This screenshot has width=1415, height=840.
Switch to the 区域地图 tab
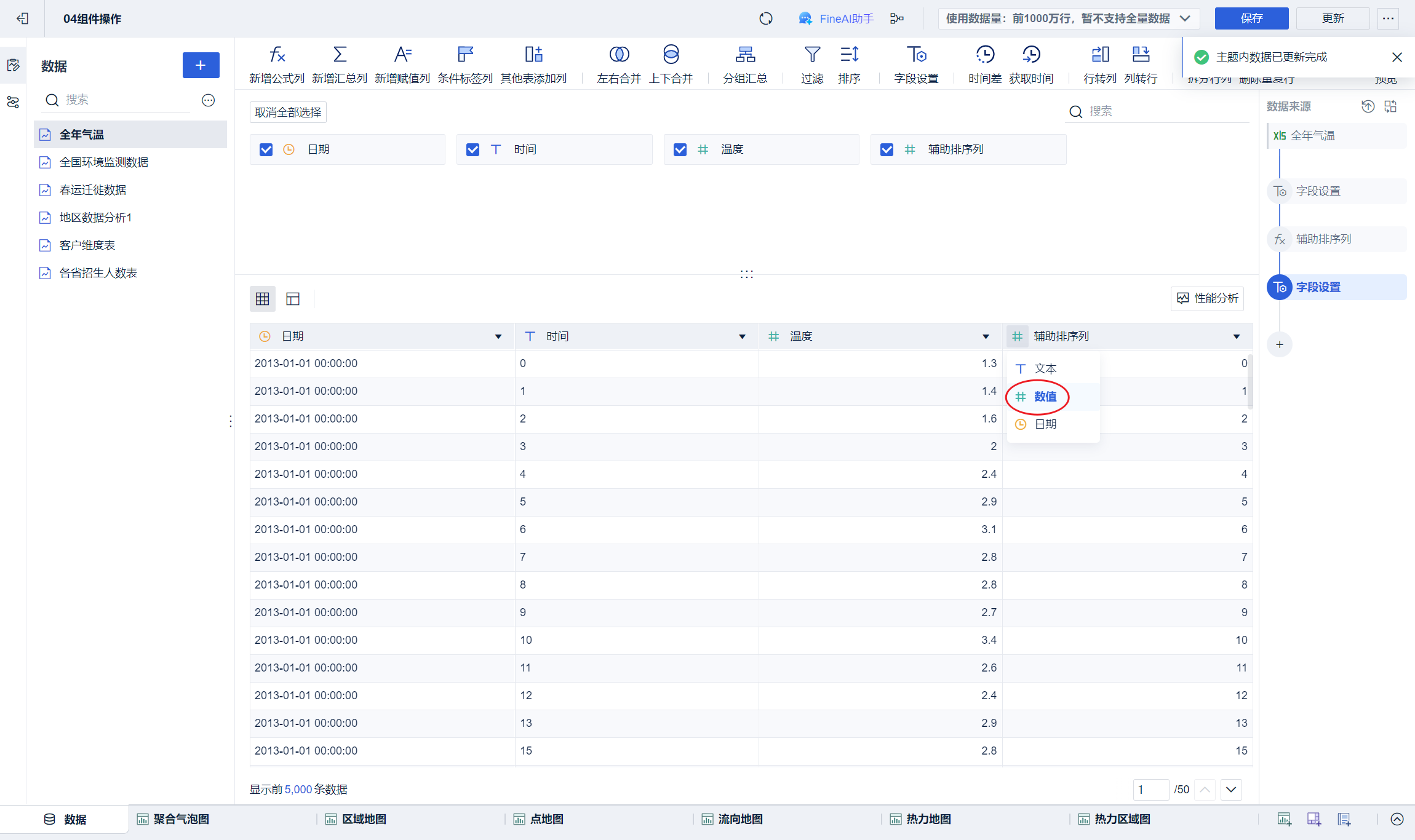[364, 819]
